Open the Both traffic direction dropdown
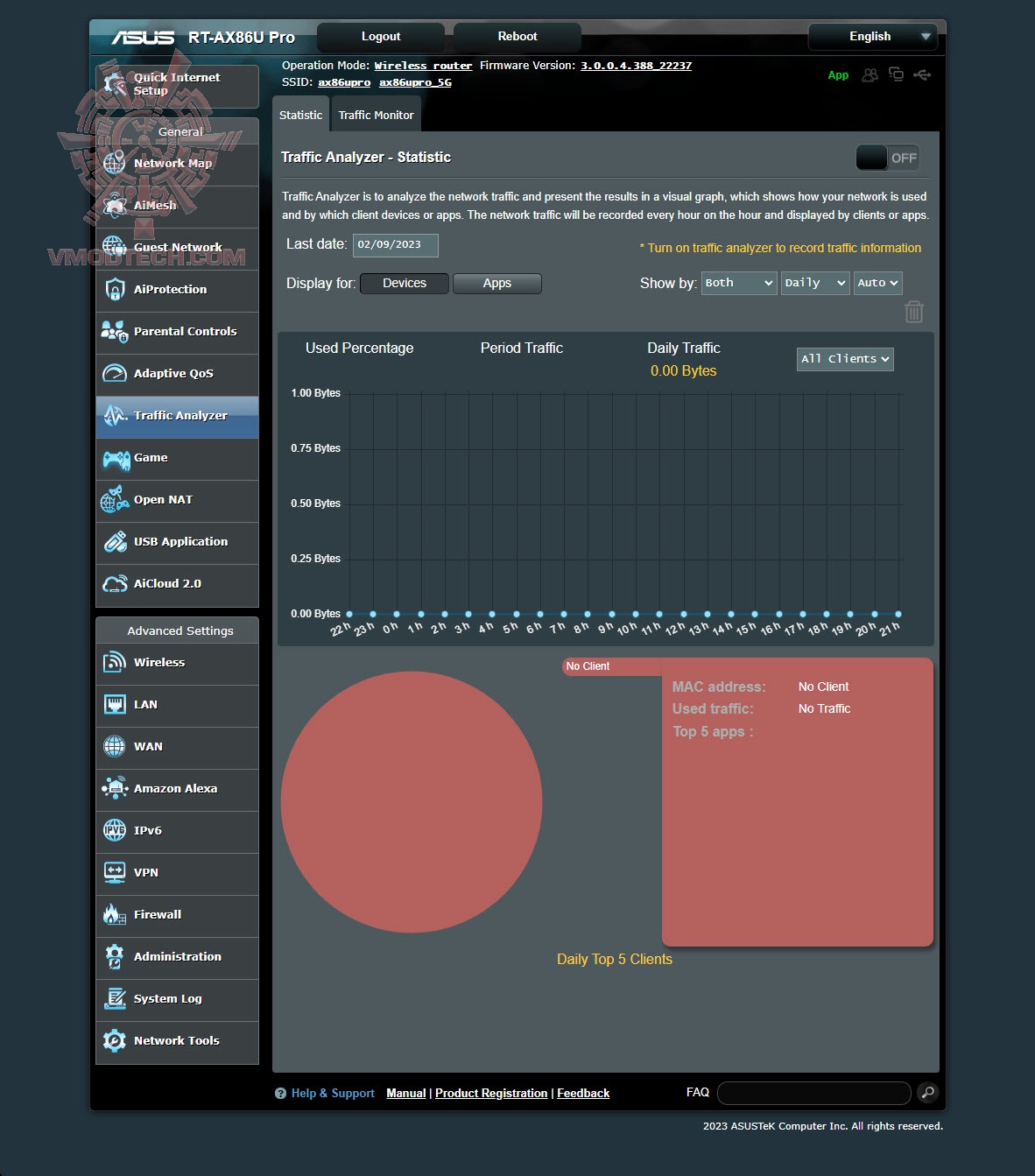The height and width of the screenshot is (1176, 1035). click(x=739, y=283)
